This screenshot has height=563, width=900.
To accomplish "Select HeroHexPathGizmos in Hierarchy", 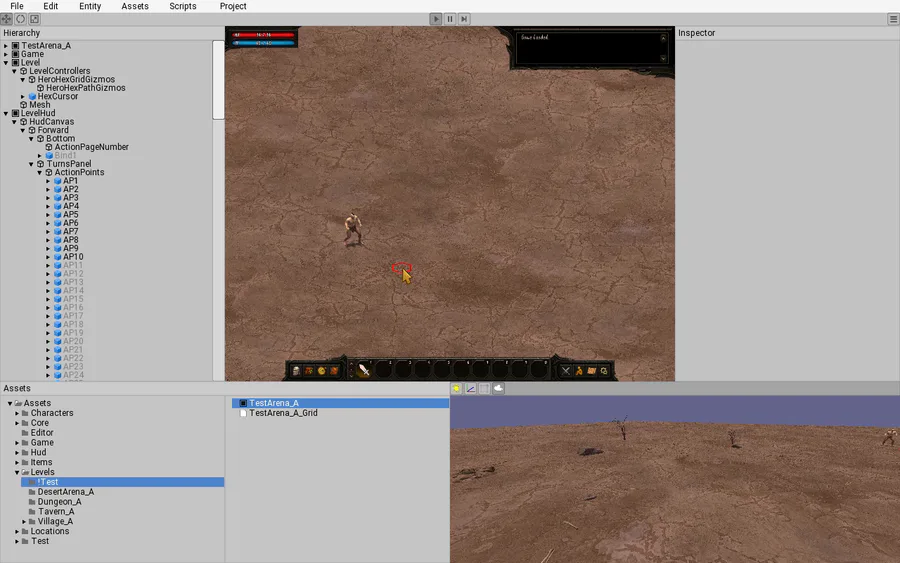I will coord(86,88).
